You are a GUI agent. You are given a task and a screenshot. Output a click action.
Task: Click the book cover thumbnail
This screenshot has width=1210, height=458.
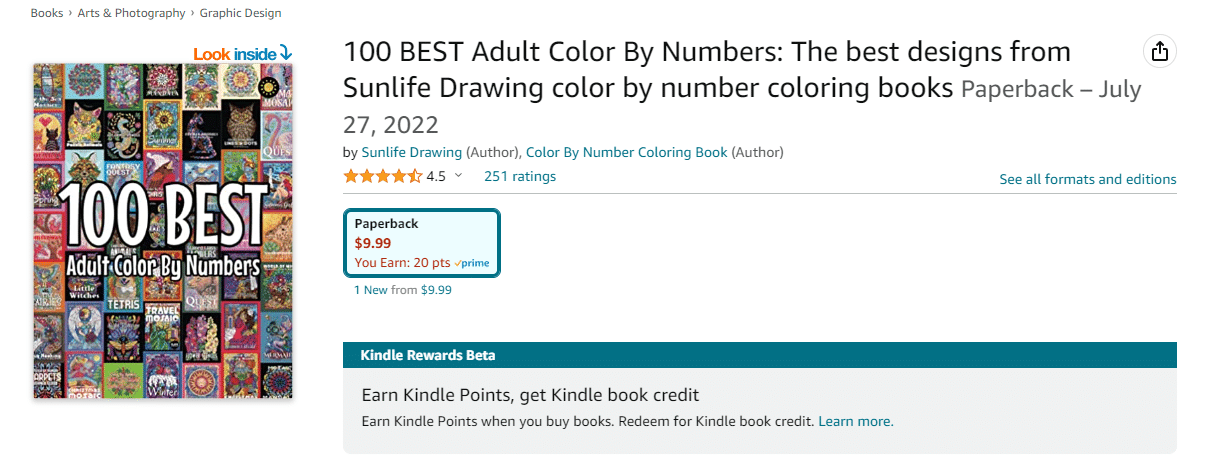[163, 231]
